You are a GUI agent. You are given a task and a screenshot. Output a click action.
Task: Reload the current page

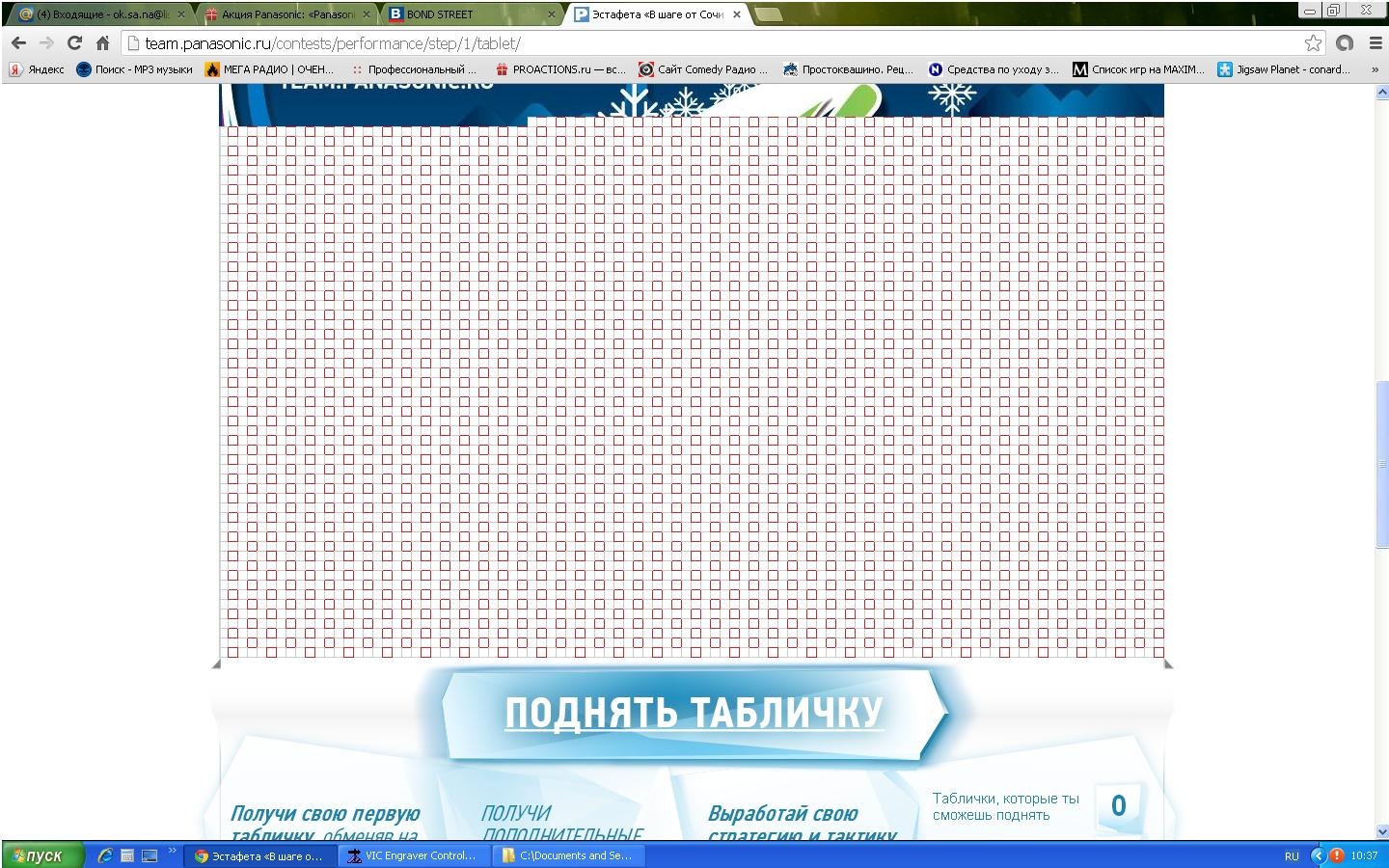pyautogui.click(x=74, y=43)
